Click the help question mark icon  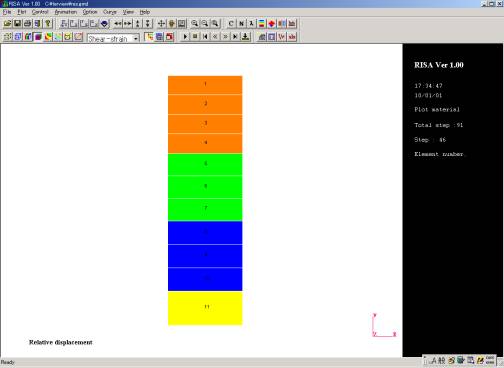pos(48,24)
